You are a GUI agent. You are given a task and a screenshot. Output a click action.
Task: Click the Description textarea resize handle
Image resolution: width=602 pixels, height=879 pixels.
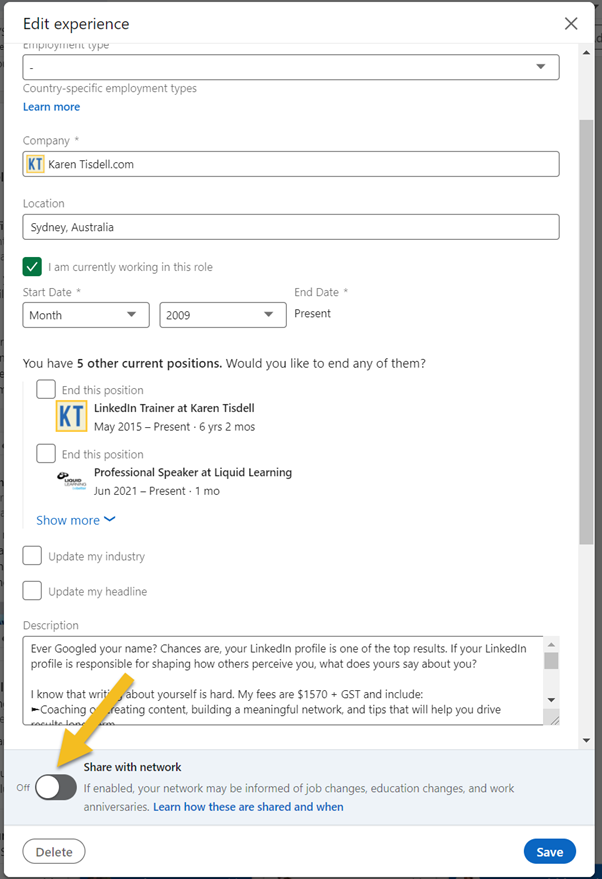click(x=554, y=719)
